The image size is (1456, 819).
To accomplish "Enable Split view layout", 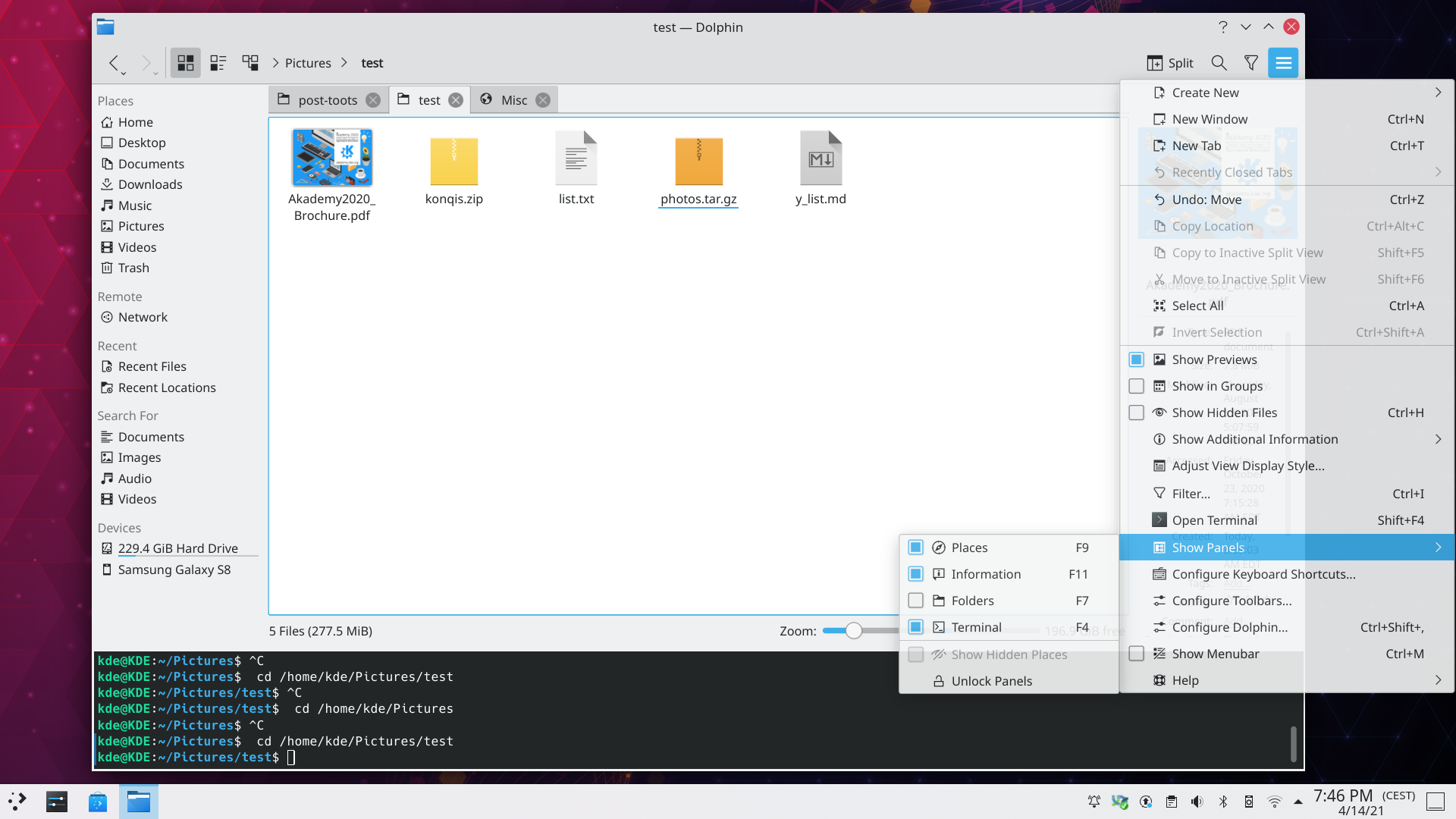I will (1169, 63).
